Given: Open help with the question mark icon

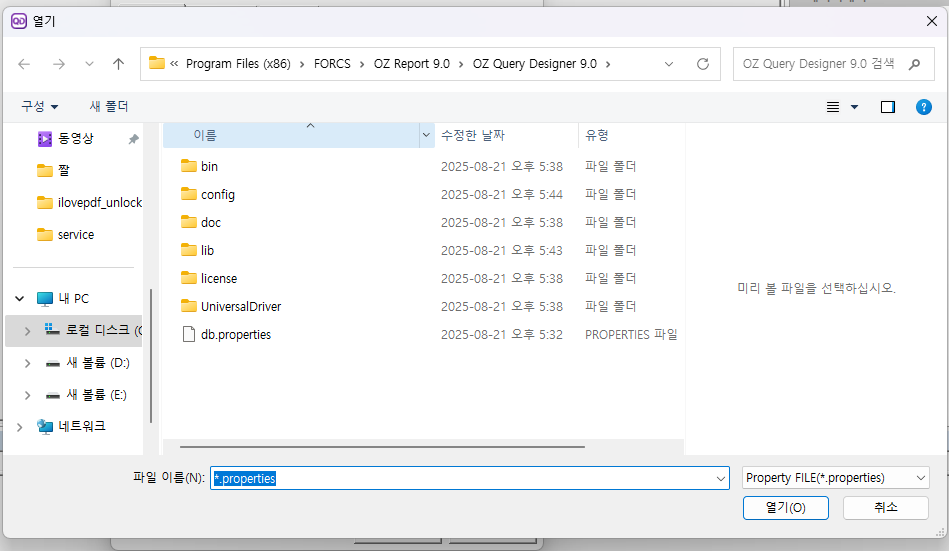Looking at the screenshot, I should (924, 107).
